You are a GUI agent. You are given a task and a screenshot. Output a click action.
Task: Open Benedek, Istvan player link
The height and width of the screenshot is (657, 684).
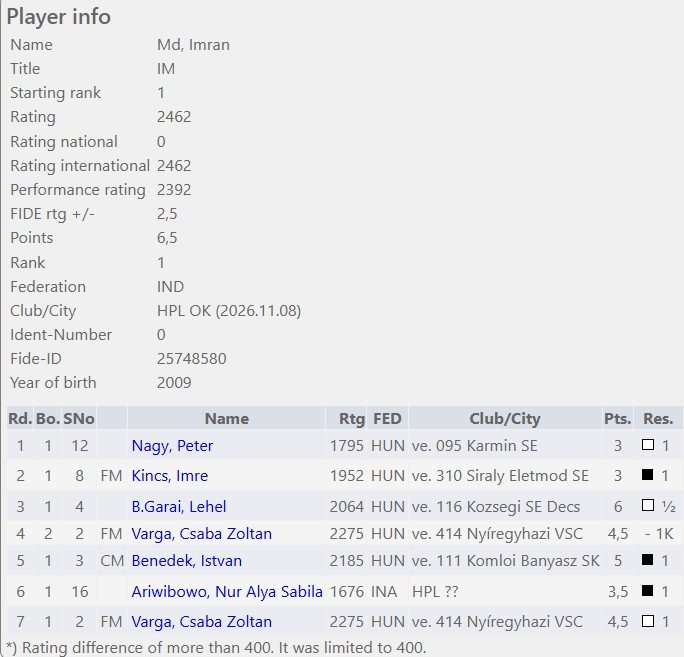coord(187,560)
